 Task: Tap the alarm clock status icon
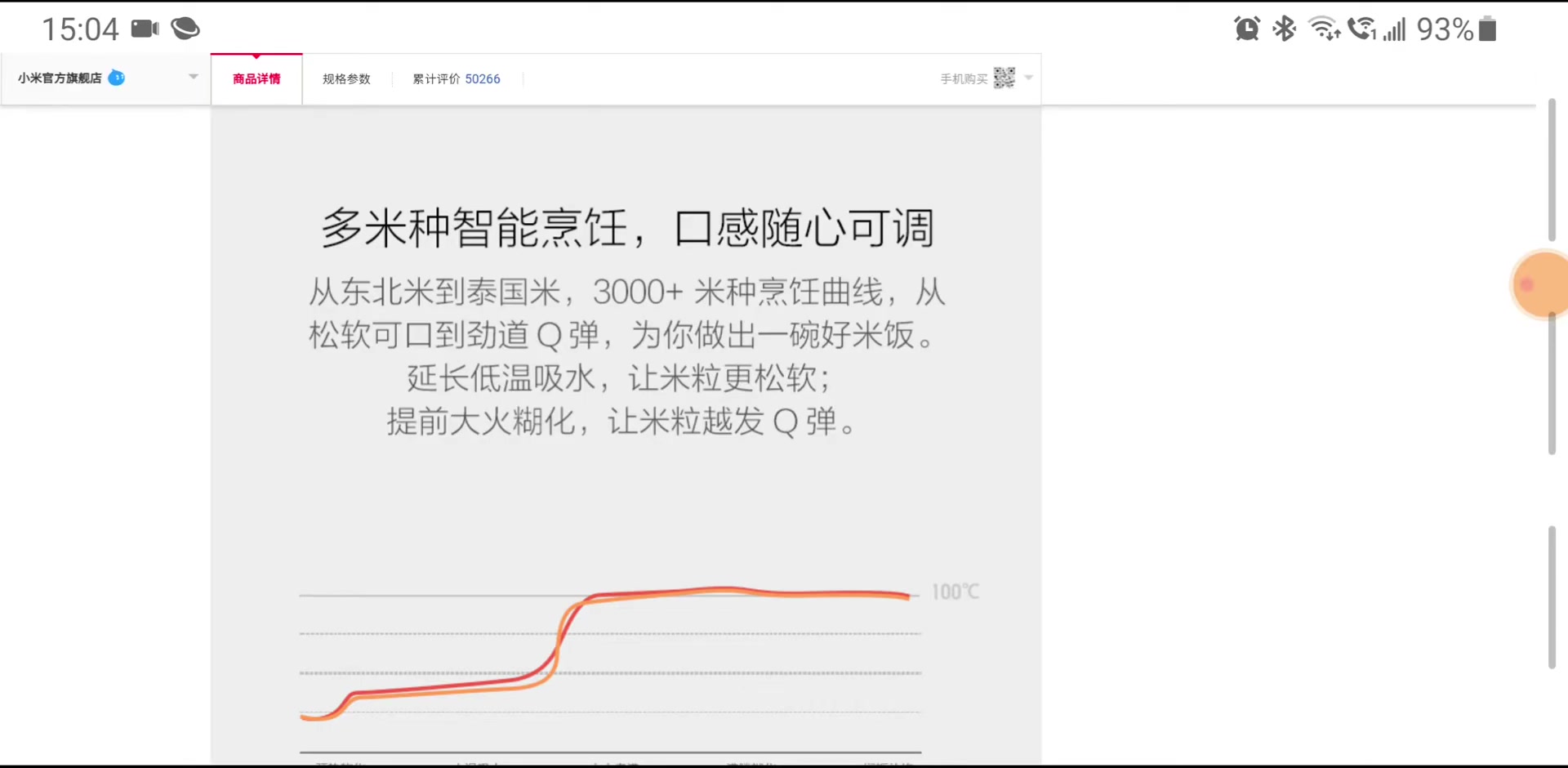tap(1247, 29)
